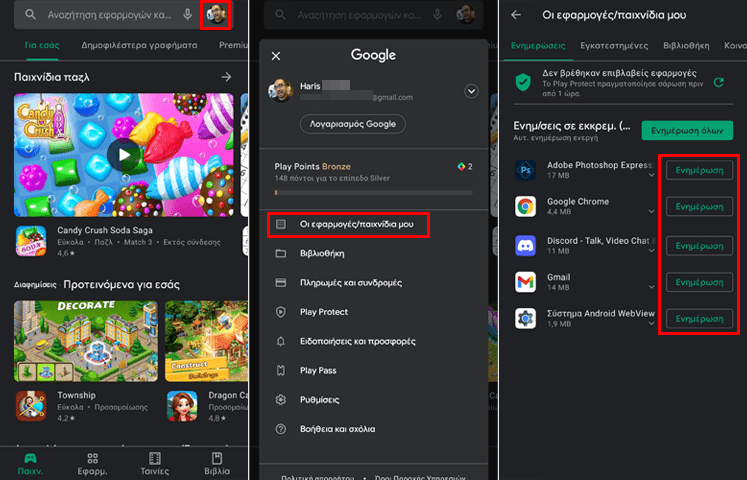Go back from Οι εφαρμογές/παιχνίδια μου screen
The image size is (747, 480).
click(516, 15)
